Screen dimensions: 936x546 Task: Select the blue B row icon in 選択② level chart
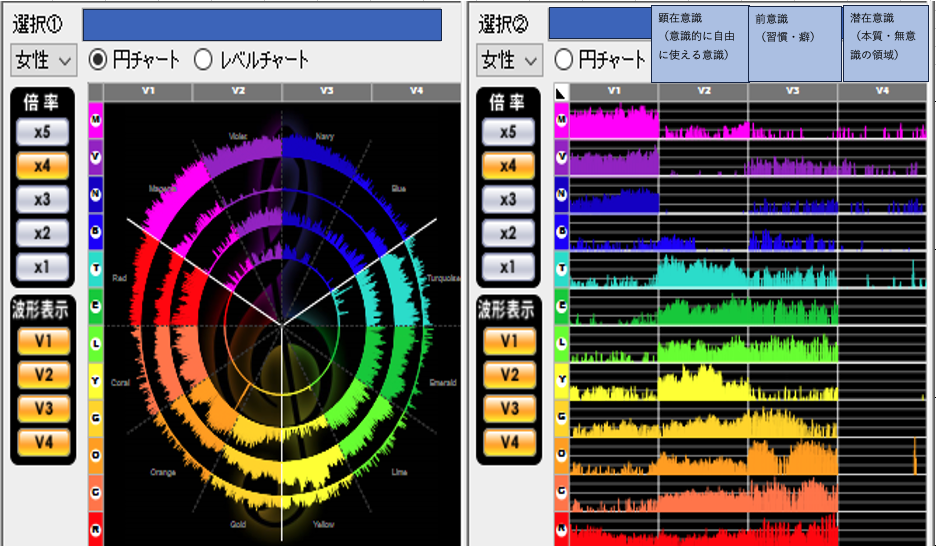click(561, 232)
